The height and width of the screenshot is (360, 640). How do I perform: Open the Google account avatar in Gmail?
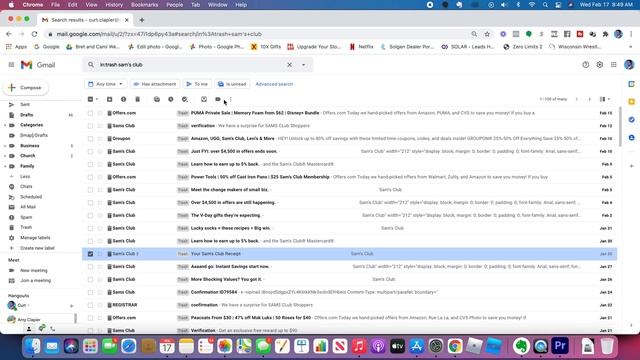pos(629,64)
